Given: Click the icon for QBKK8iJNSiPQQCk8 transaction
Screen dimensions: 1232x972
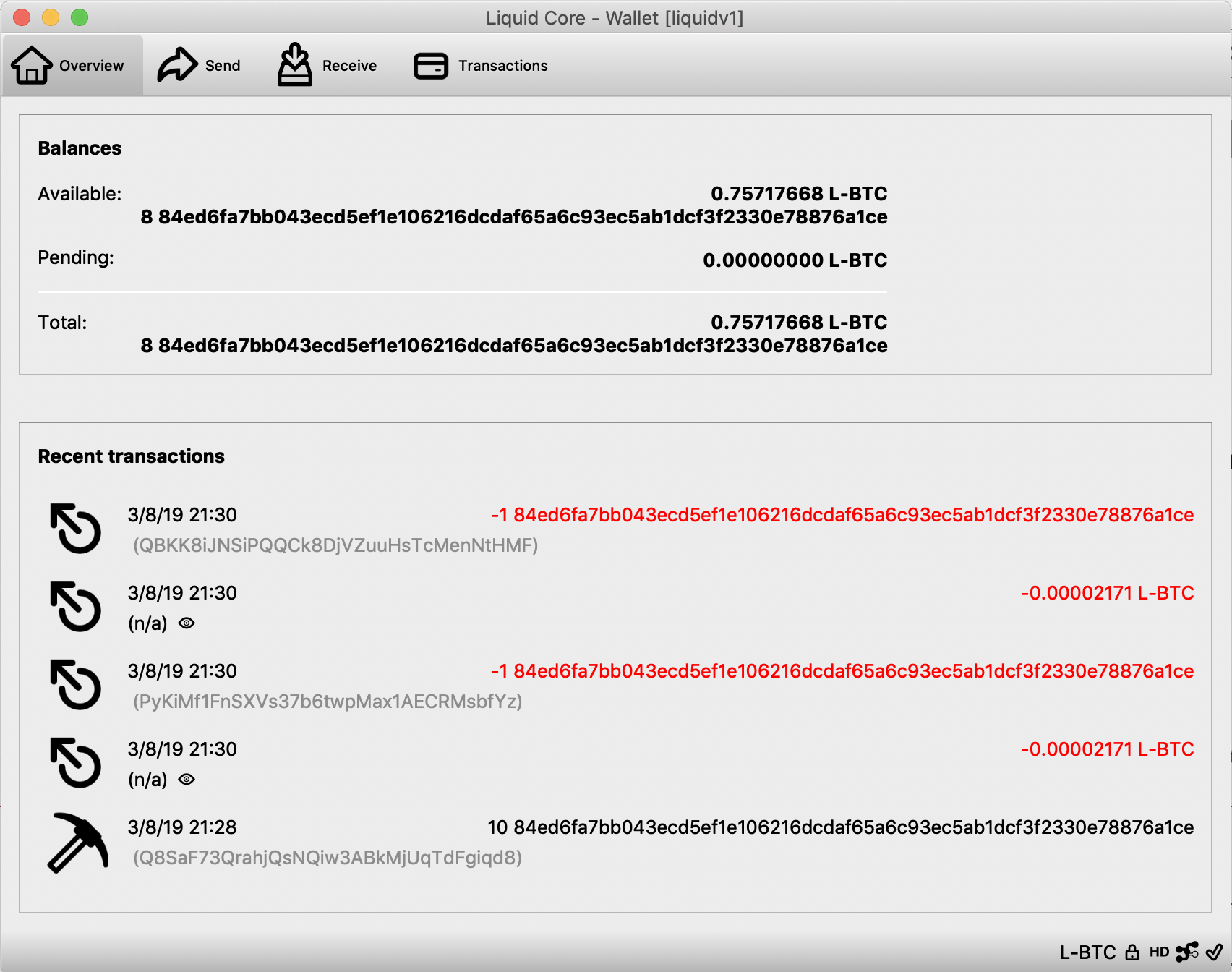Looking at the screenshot, I should 76,529.
